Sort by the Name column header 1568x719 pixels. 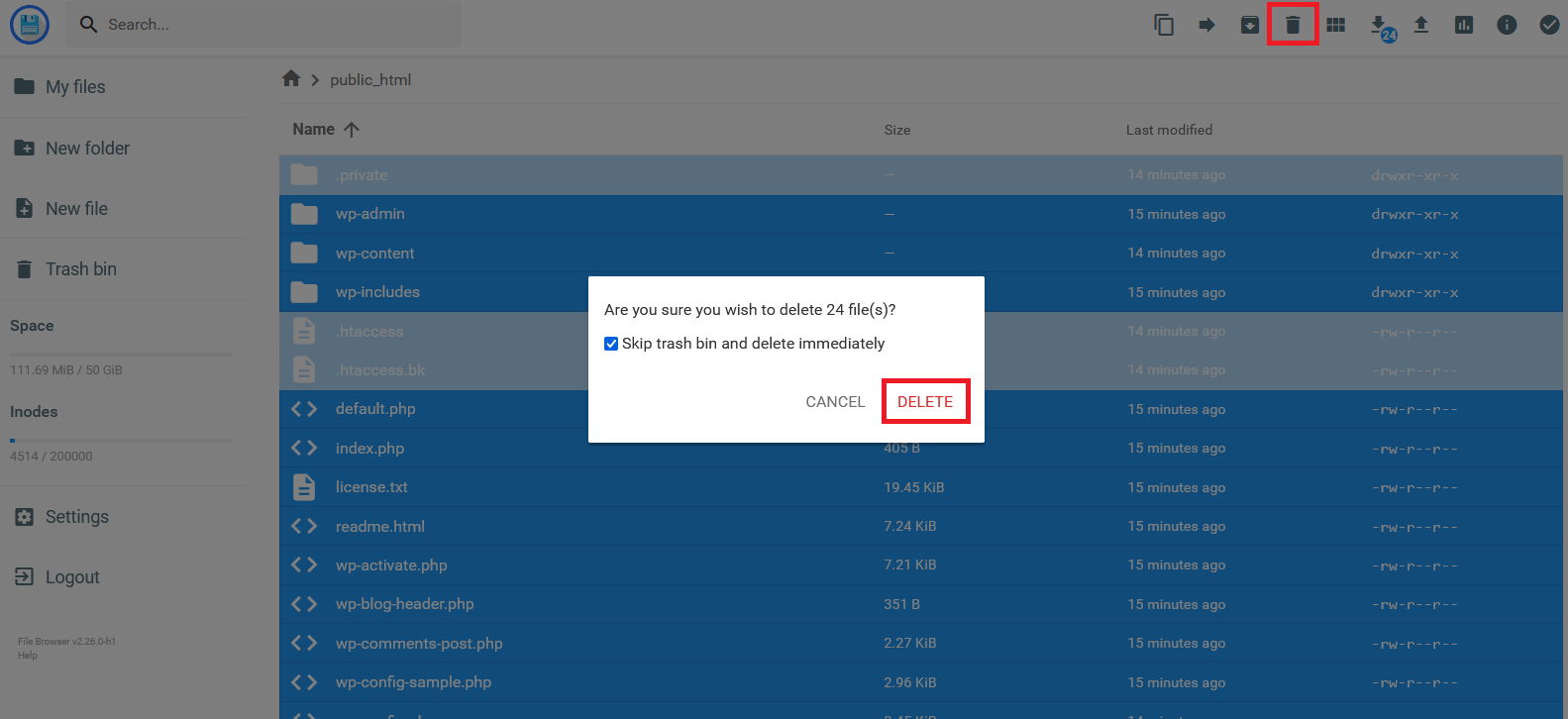click(x=314, y=130)
